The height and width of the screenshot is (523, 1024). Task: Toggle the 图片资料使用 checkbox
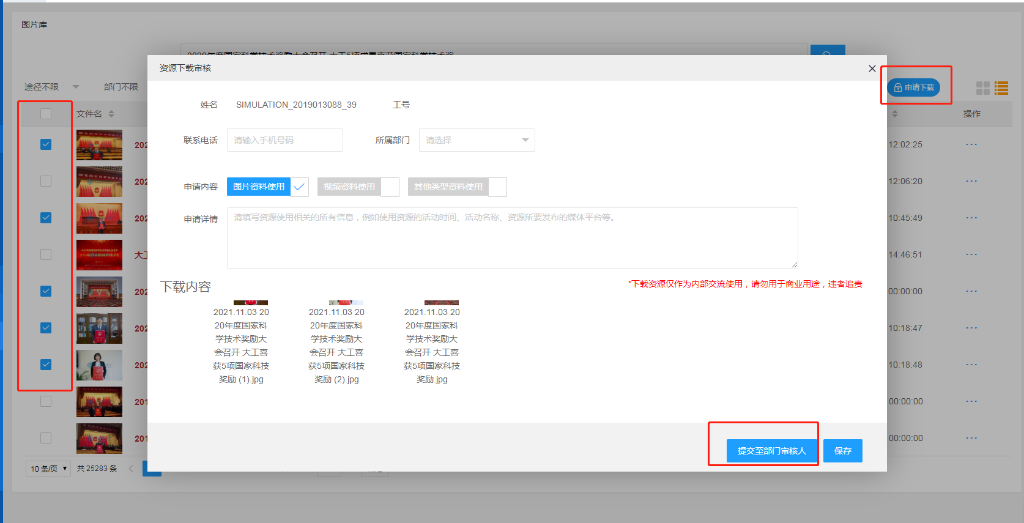299,186
